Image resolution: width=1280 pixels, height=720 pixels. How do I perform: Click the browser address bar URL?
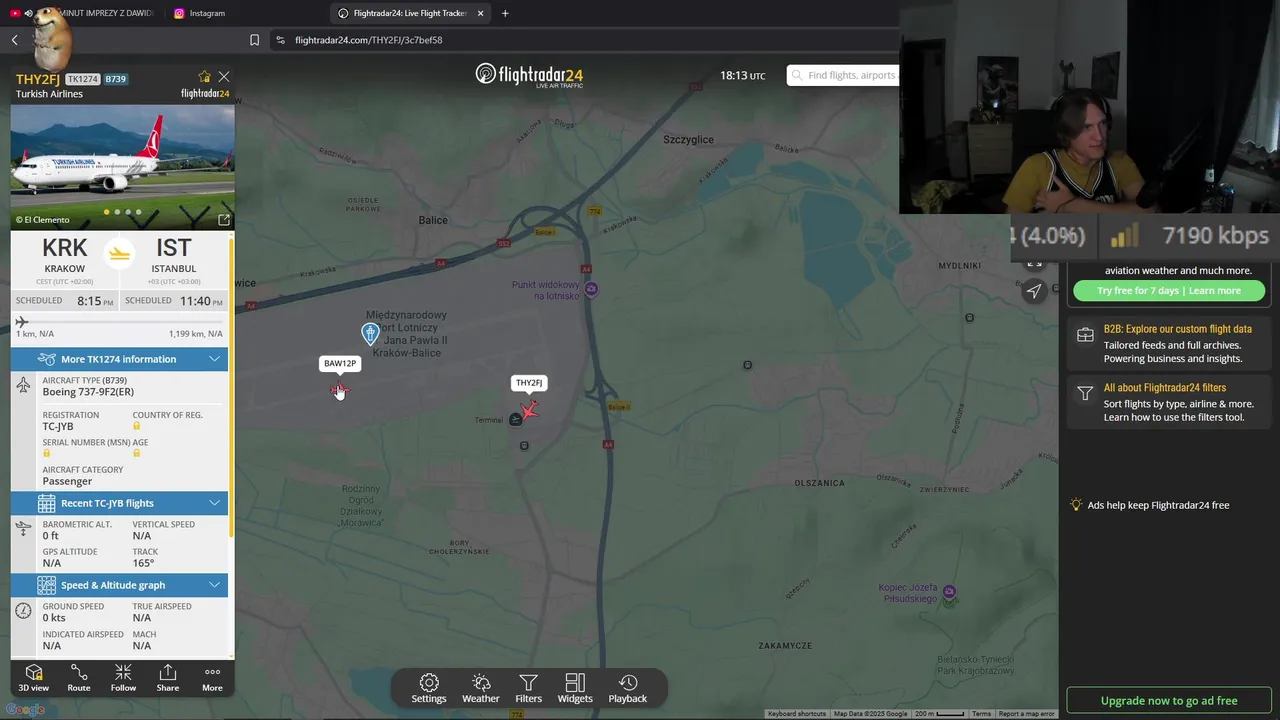[x=369, y=40]
